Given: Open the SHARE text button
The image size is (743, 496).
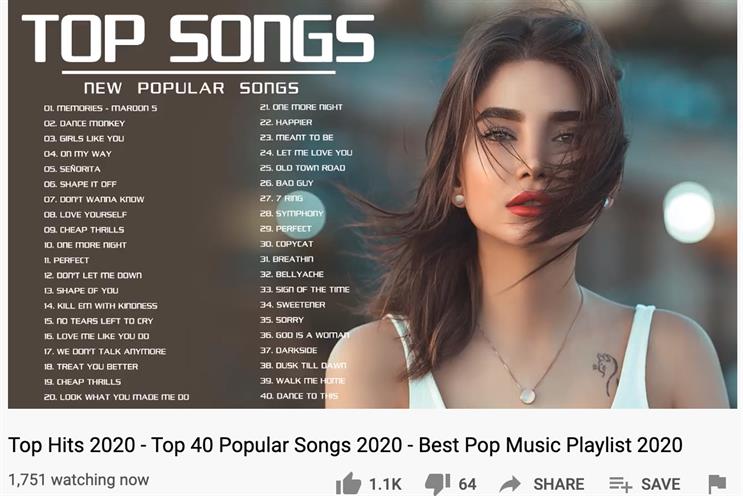Looking at the screenshot, I should 559,484.
